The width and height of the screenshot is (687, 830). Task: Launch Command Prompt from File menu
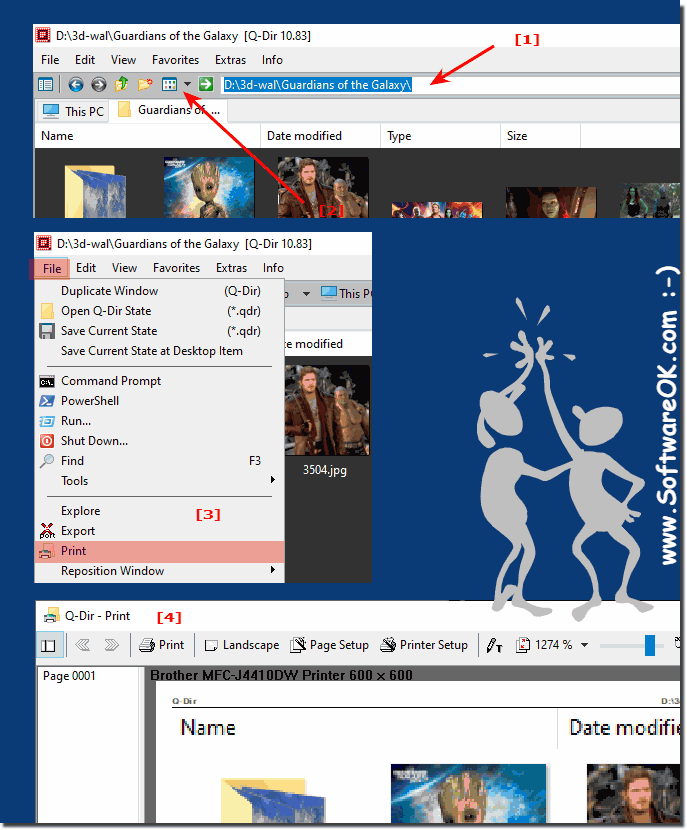click(x=159, y=381)
